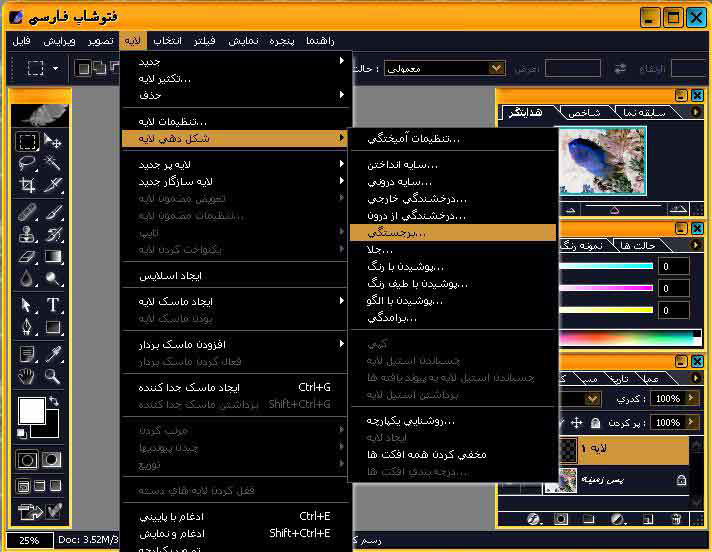Choose Add to selection mode in options bar
Screen dimensions: 712x552
tap(99, 69)
